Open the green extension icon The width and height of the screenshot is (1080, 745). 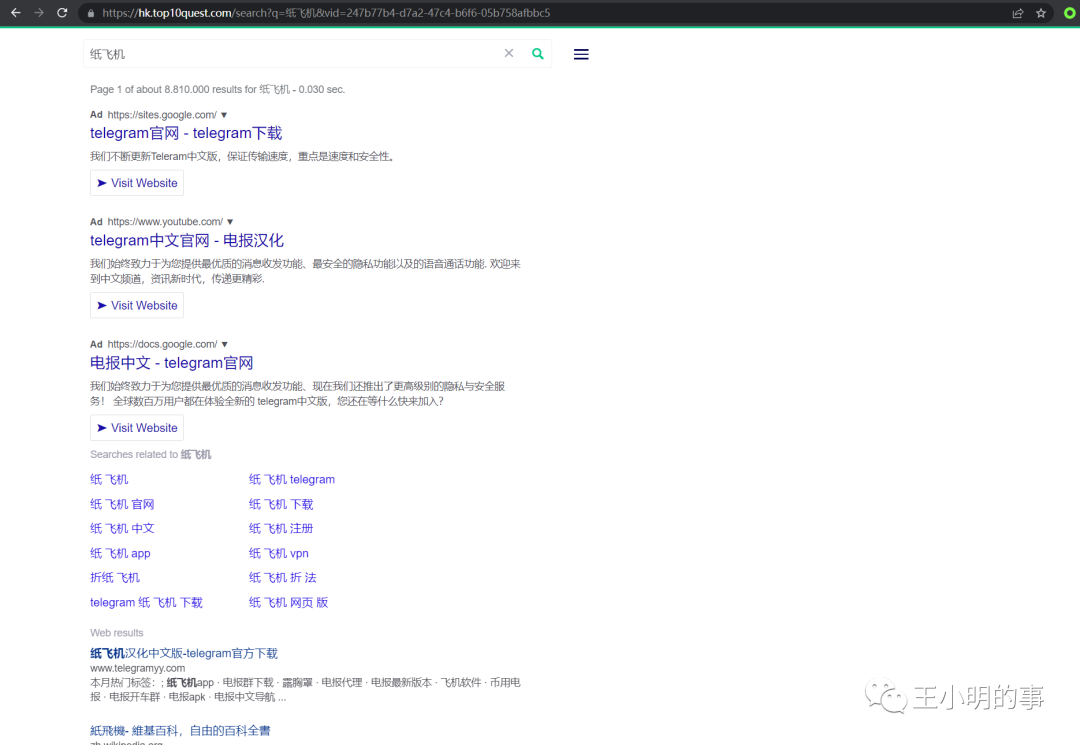click(1070, 13)
